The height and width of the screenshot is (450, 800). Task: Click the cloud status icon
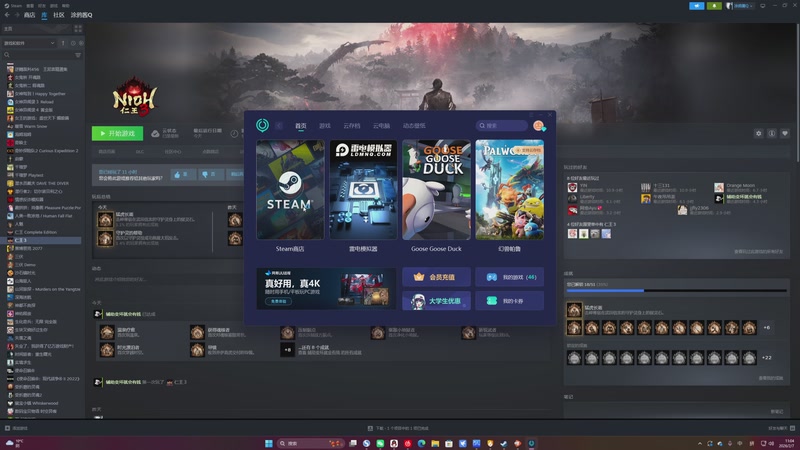pos(155,134)
